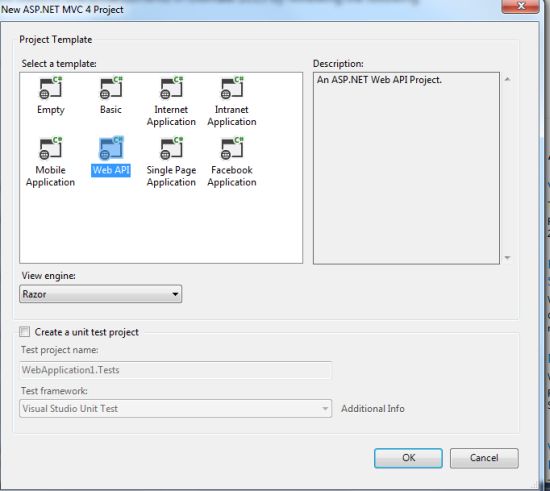Click the 'Web API' highlighted label
Image resolution: width=550 pixels, height=491 pixels.
[x=111, y=170]
